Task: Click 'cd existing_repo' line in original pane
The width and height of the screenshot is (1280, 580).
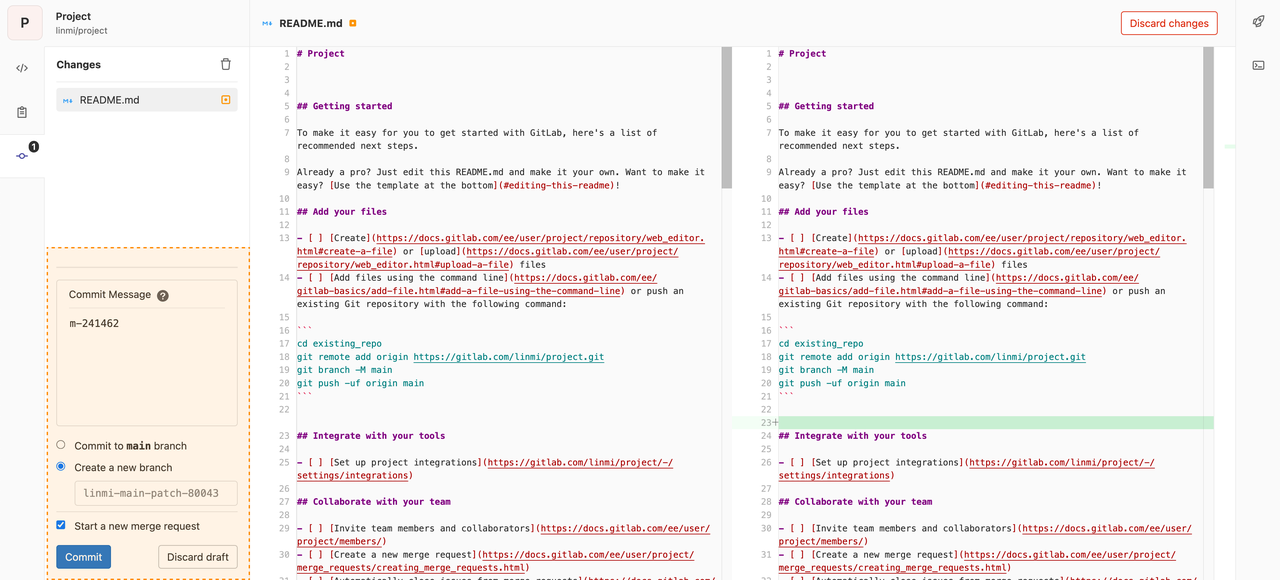Action: (338, 344)
